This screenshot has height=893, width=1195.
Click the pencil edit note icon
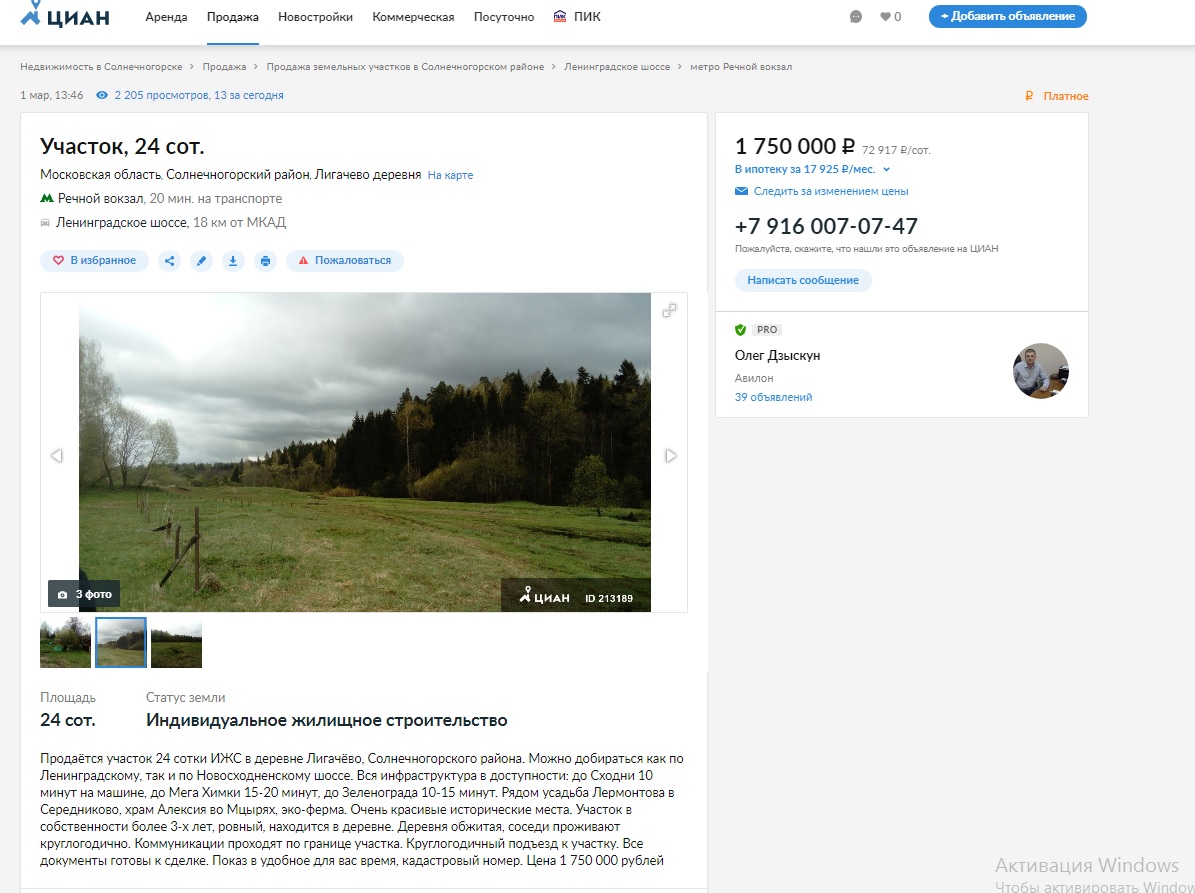201,261
